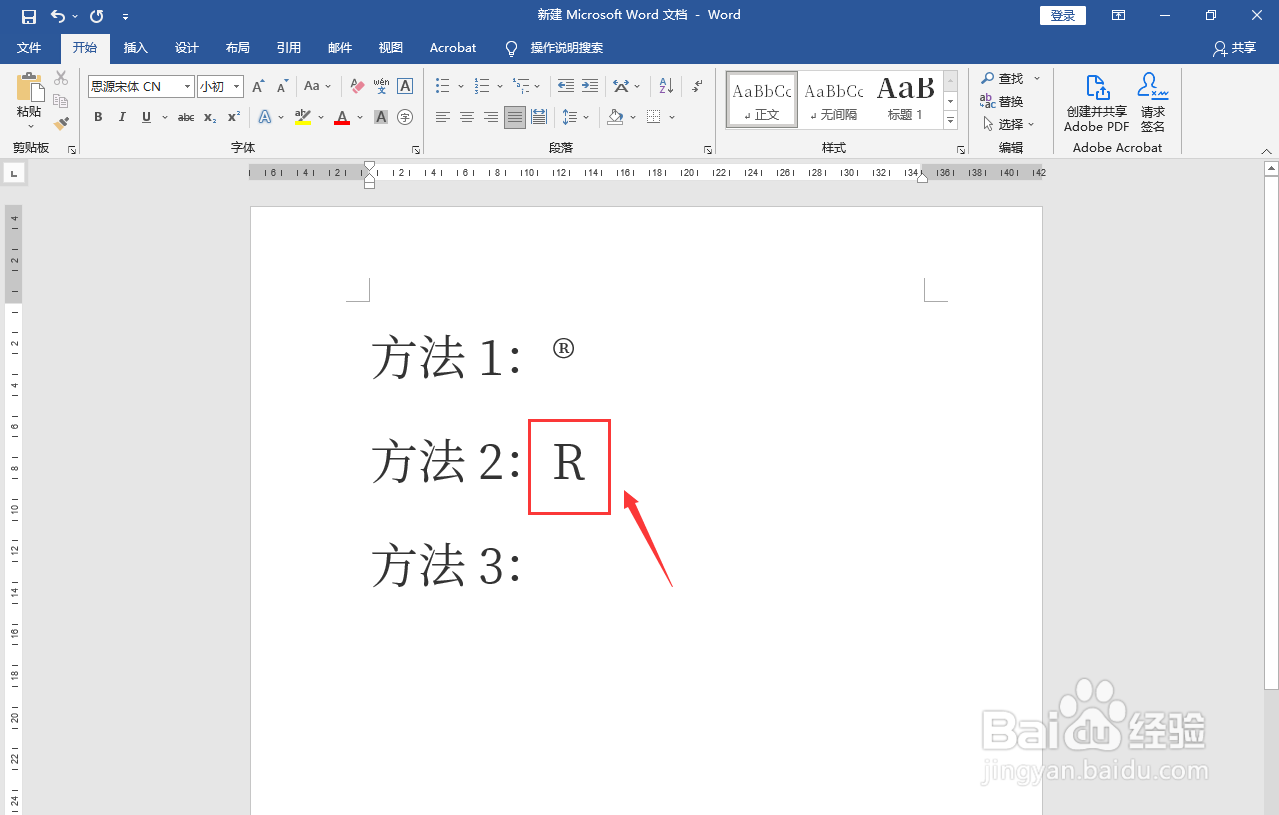Toggle underline formatting
1279x815 pixels.
tap(145, 117)
